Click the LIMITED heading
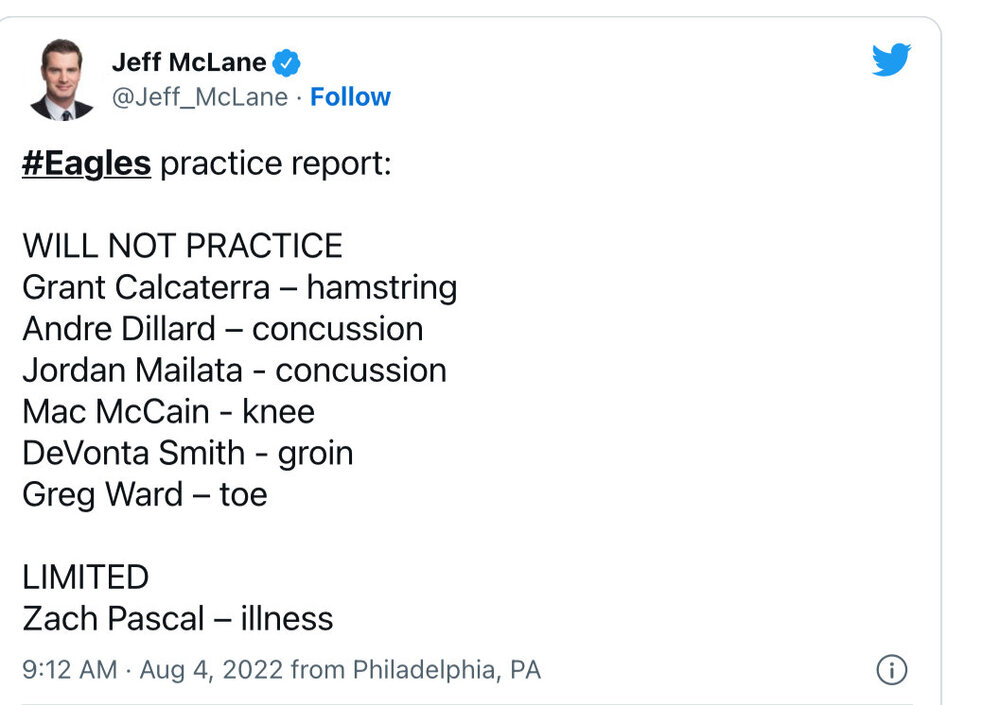This screenshot has width=1000, height=705. pyautogui.click(x=85, y=577)
